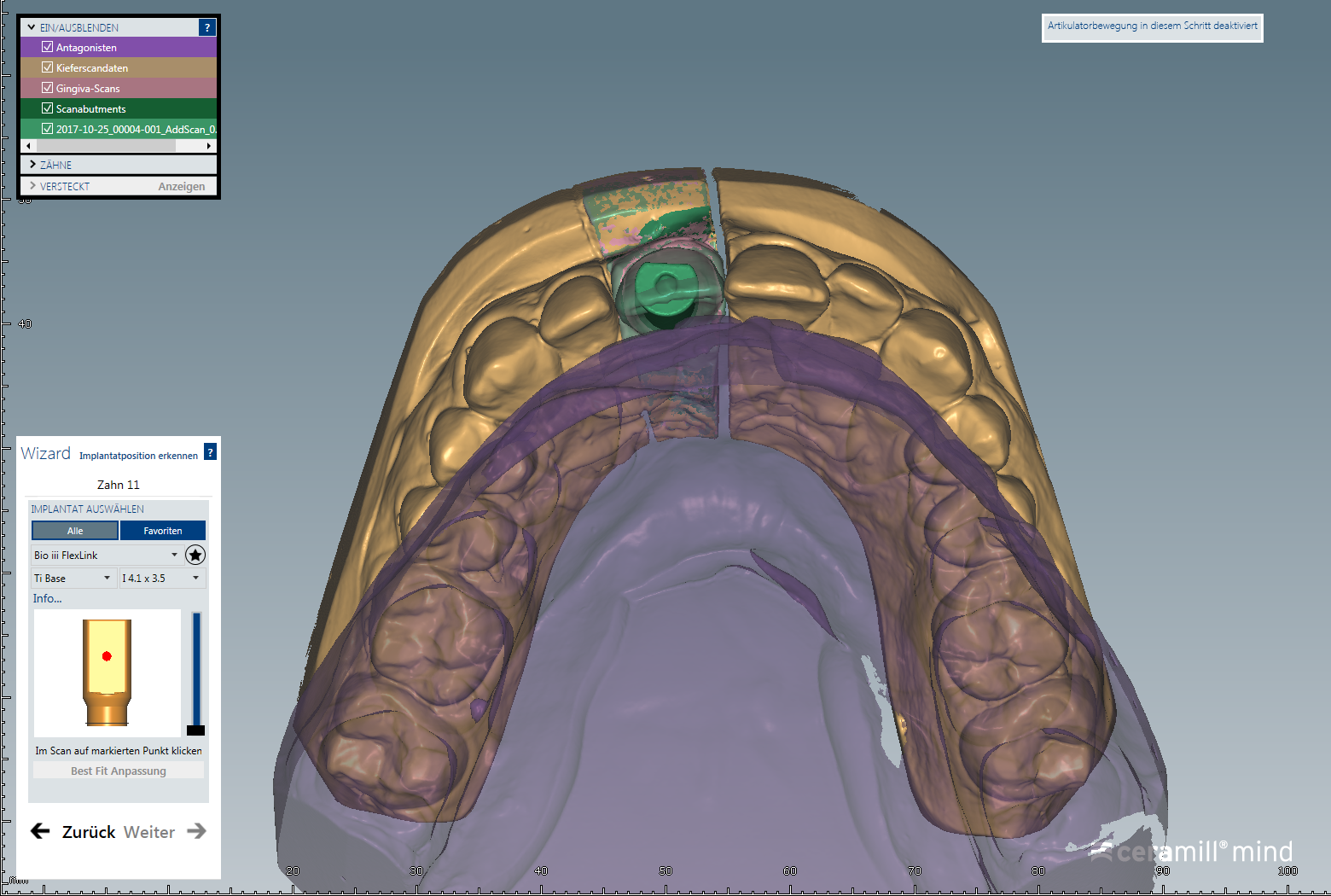Screen dimensions: 1331x896
Task: Click the red marker point on implant preview
Action: click(107, 656)
